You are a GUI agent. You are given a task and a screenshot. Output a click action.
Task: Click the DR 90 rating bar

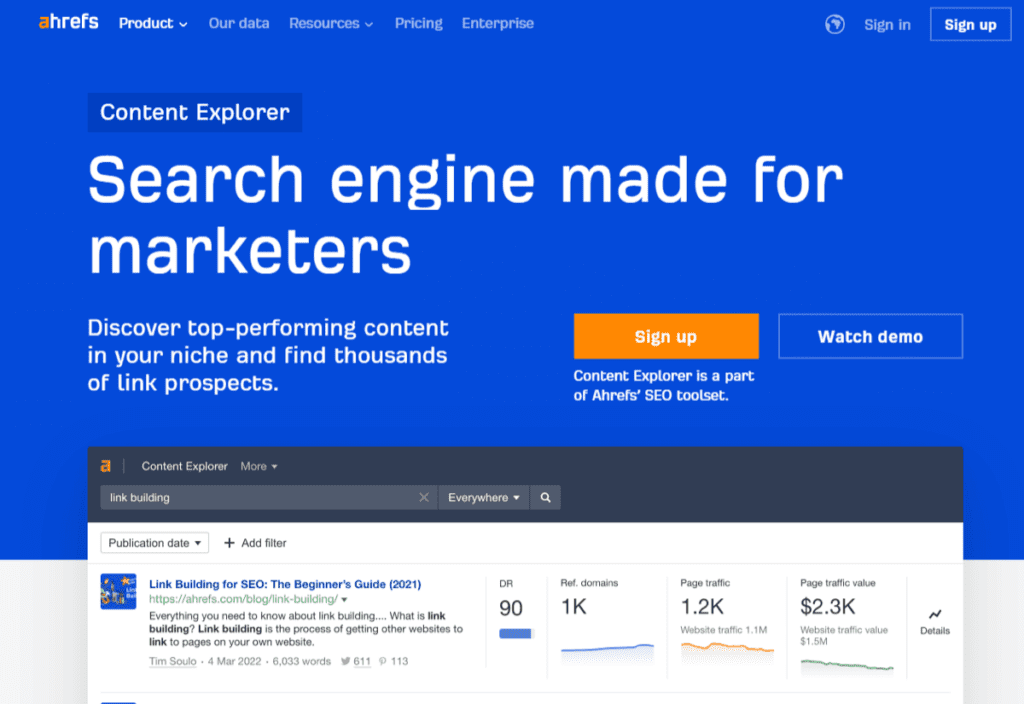[516, 633]
